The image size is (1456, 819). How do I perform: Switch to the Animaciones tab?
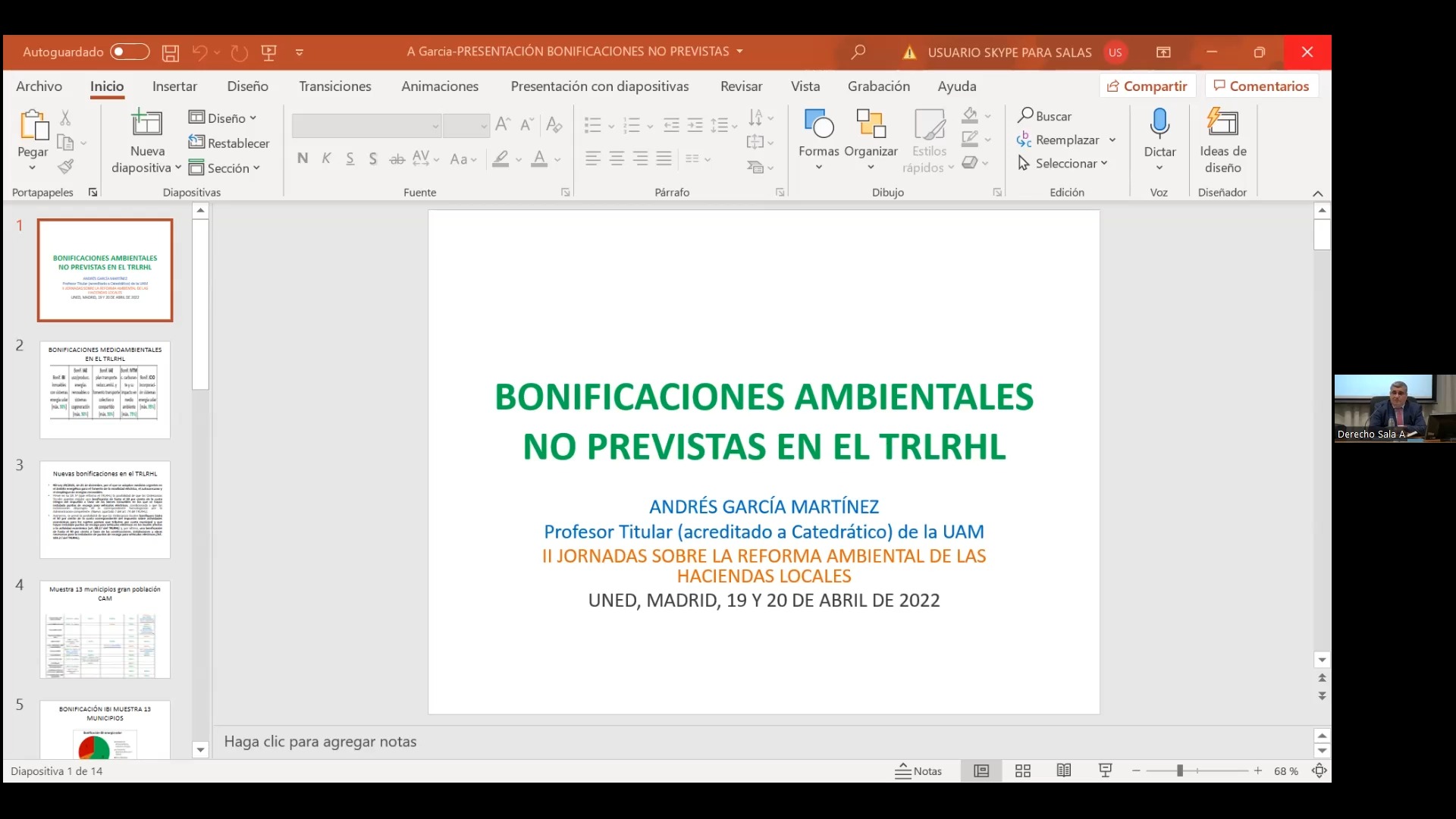440,86
